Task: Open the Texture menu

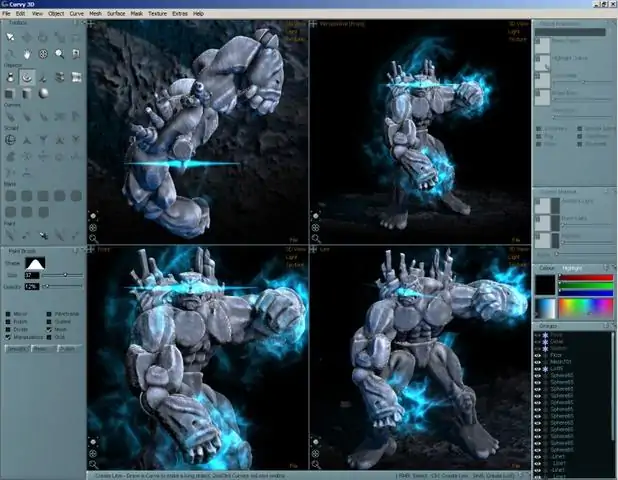Action: pyautogui.click(x=158, y=13)
